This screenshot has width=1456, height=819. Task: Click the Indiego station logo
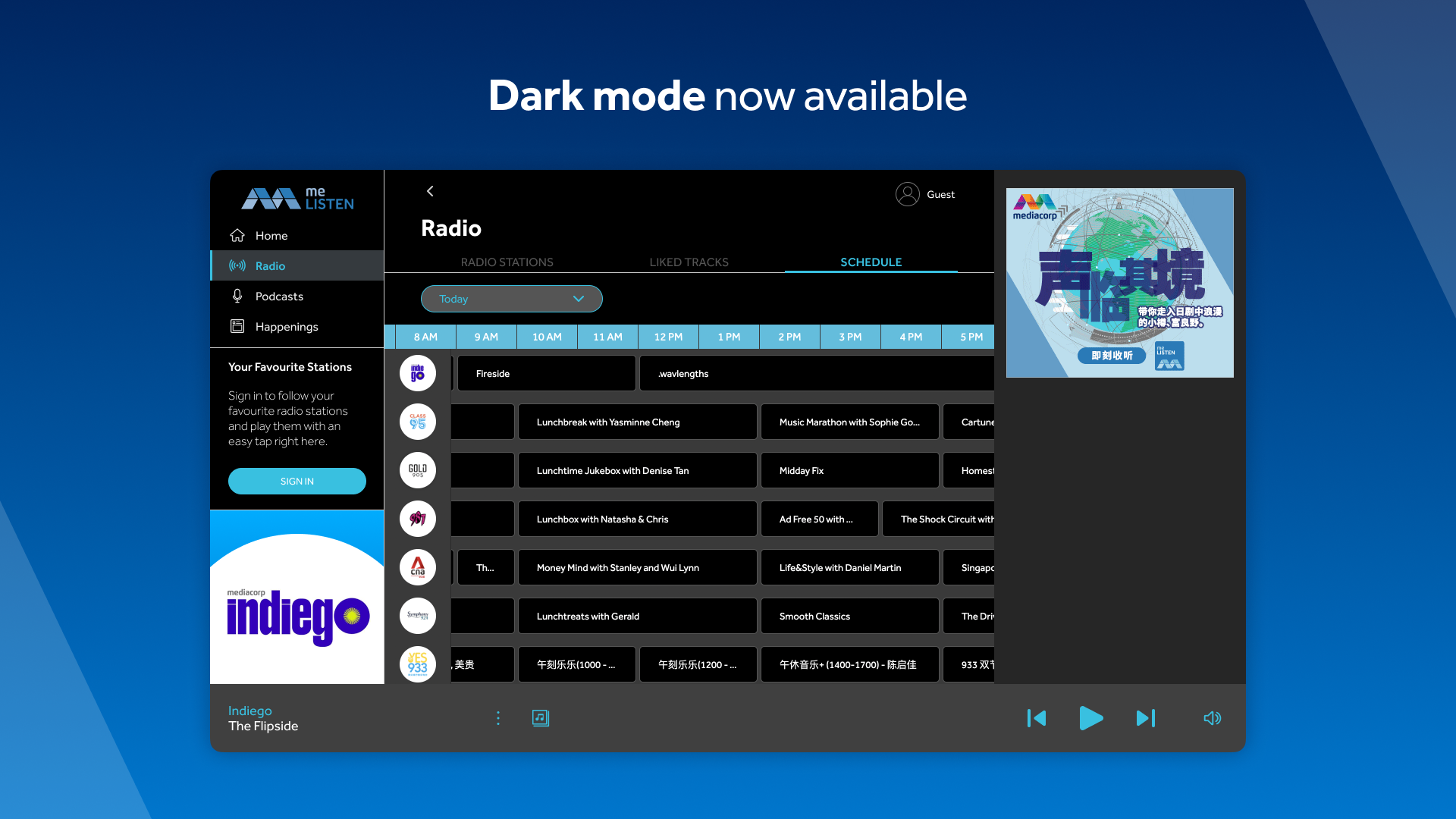(x=418, y=373)
